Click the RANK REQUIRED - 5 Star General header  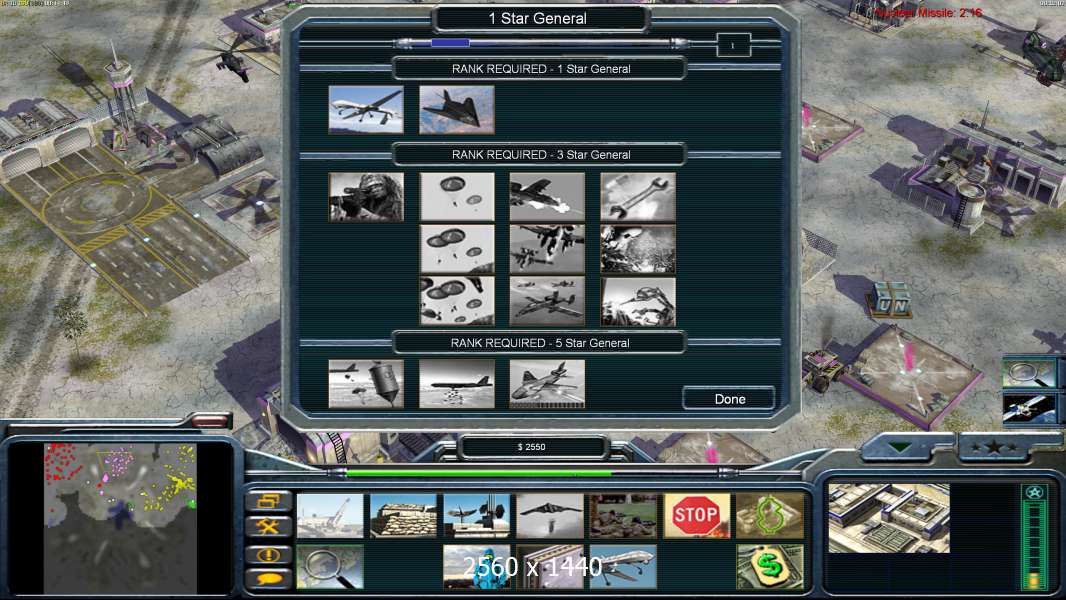[x=540, y=343]
